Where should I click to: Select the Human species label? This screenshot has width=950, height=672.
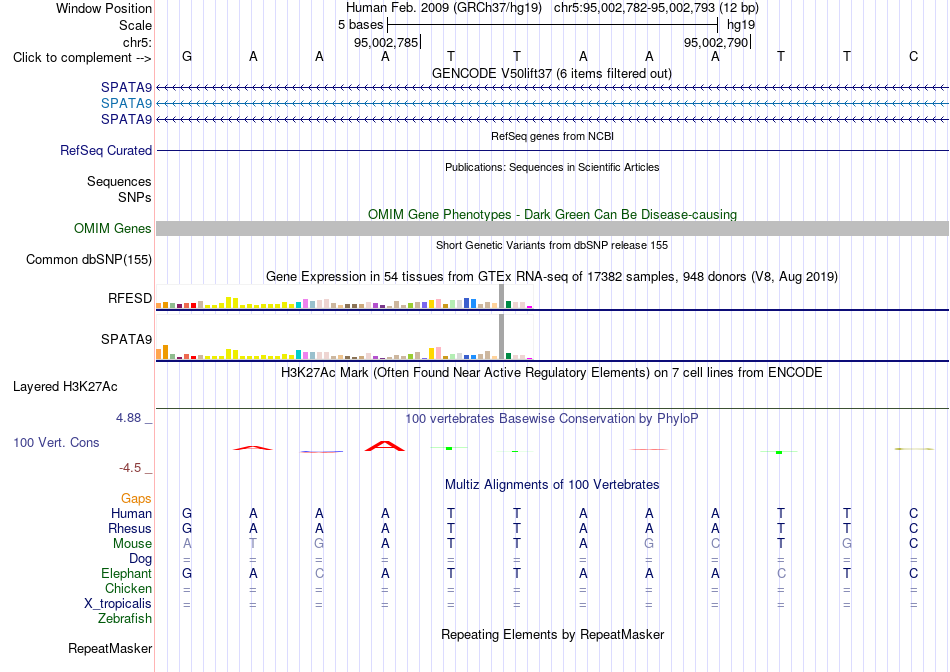[x=131, y=513]
